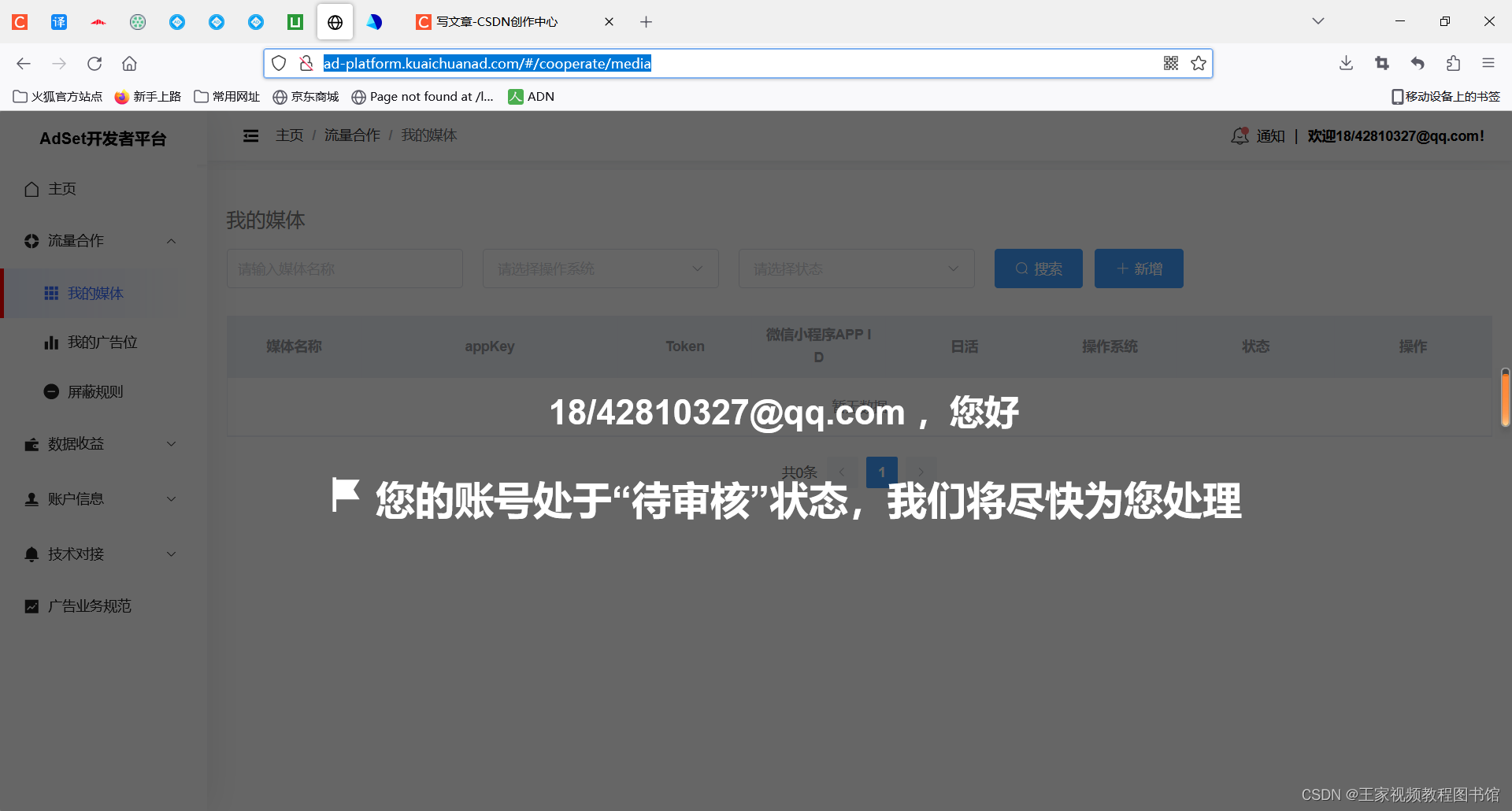This screenshot has width=1512, height=811.
Task: Open the 请选择状态 dropdown
Action: click(x=857, y=268)
